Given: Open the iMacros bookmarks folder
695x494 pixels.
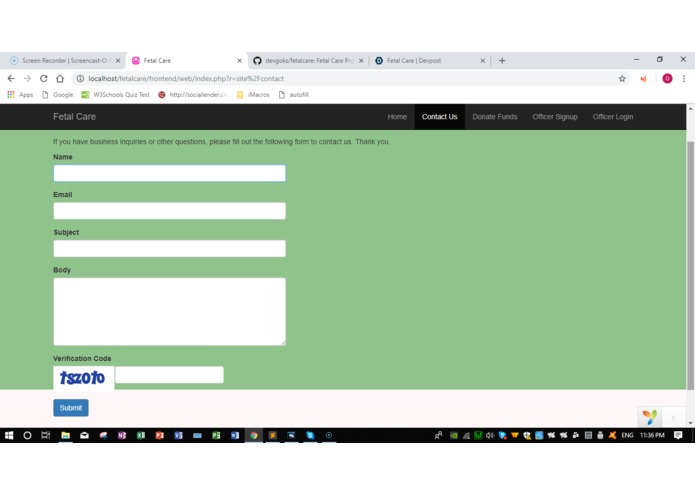Looking at the screenshot, I should tap(253, 94).
